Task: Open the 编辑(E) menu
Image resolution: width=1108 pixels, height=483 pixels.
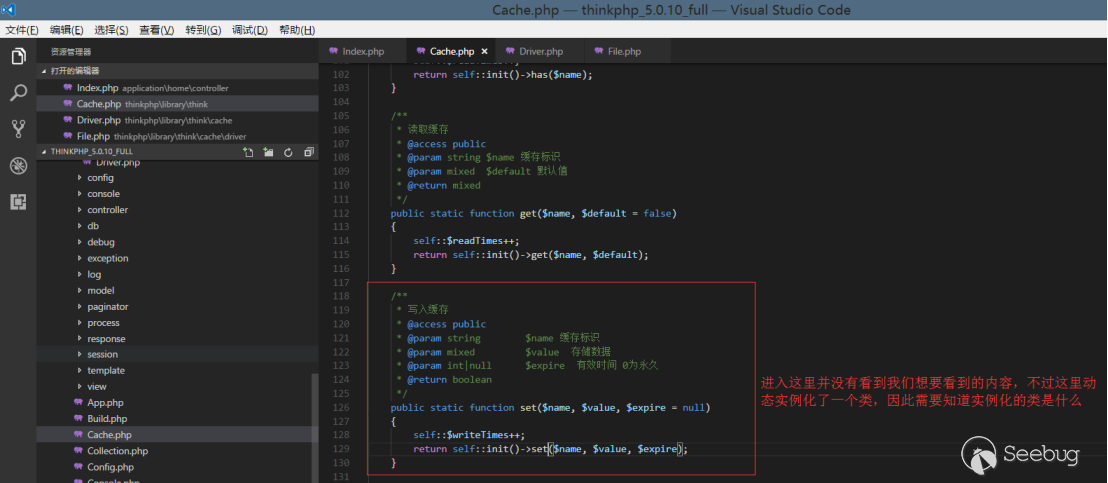Action: pos(66,30)
